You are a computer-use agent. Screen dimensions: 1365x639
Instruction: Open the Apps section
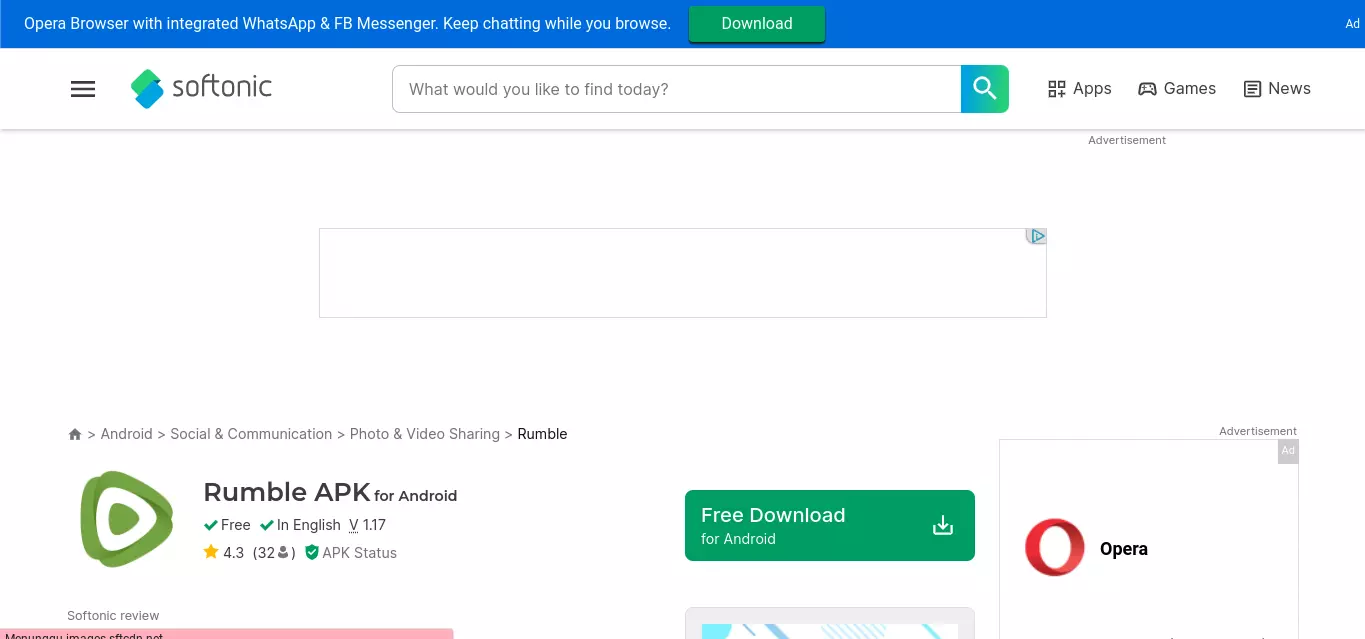[x=1079, y=89]
